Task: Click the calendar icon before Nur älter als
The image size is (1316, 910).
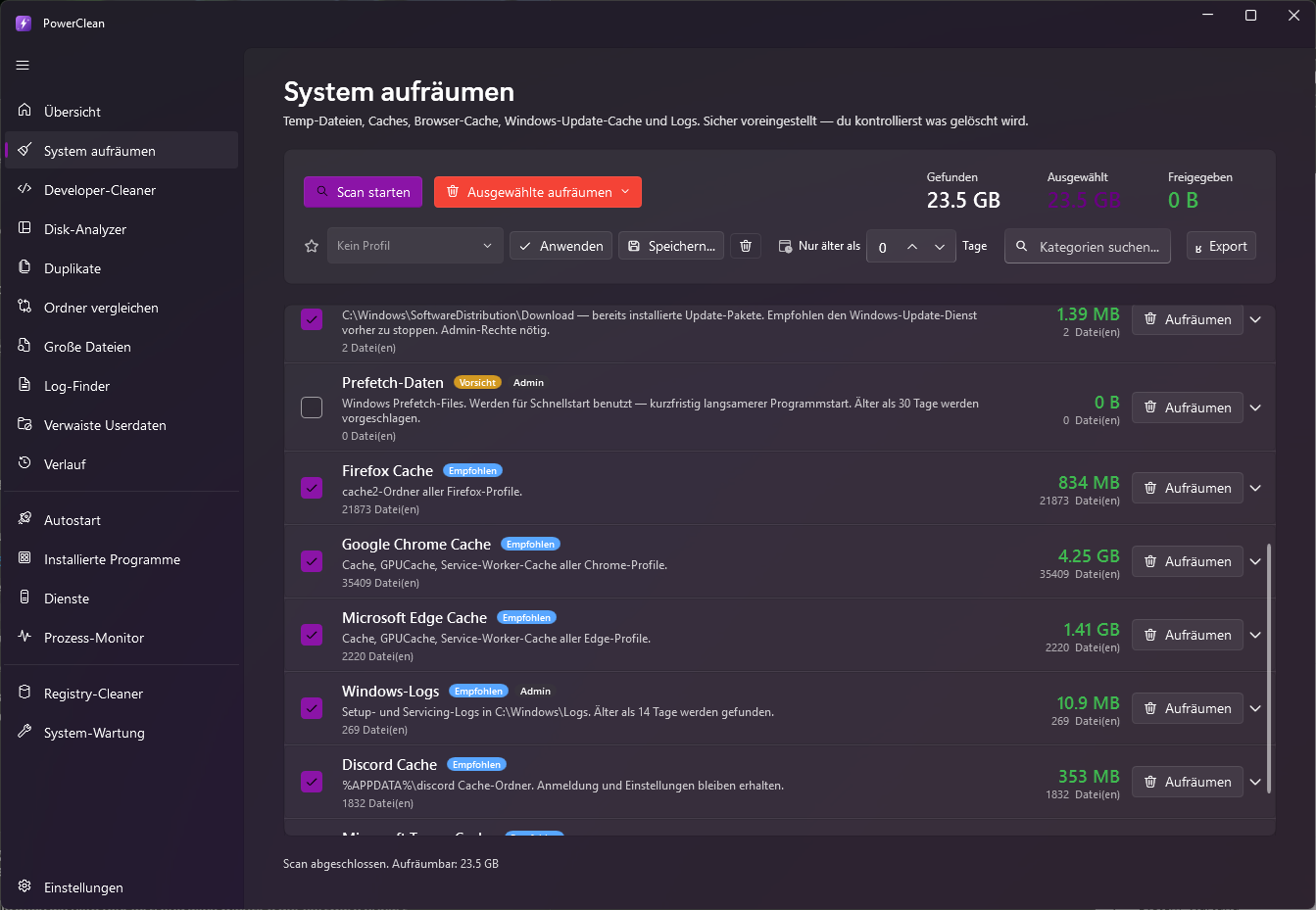Action: click(785, 246)
